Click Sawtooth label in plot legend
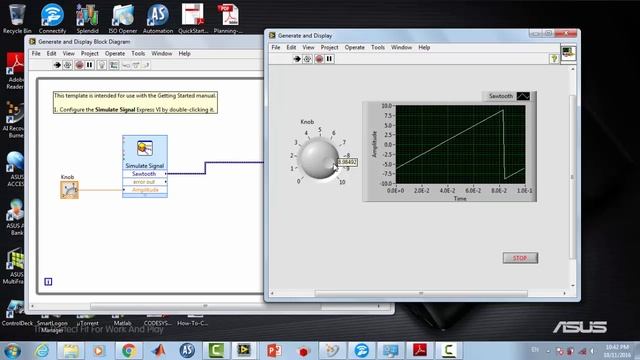Image resolution: width=640 pixels, height=360 pixels. point(500,96)
